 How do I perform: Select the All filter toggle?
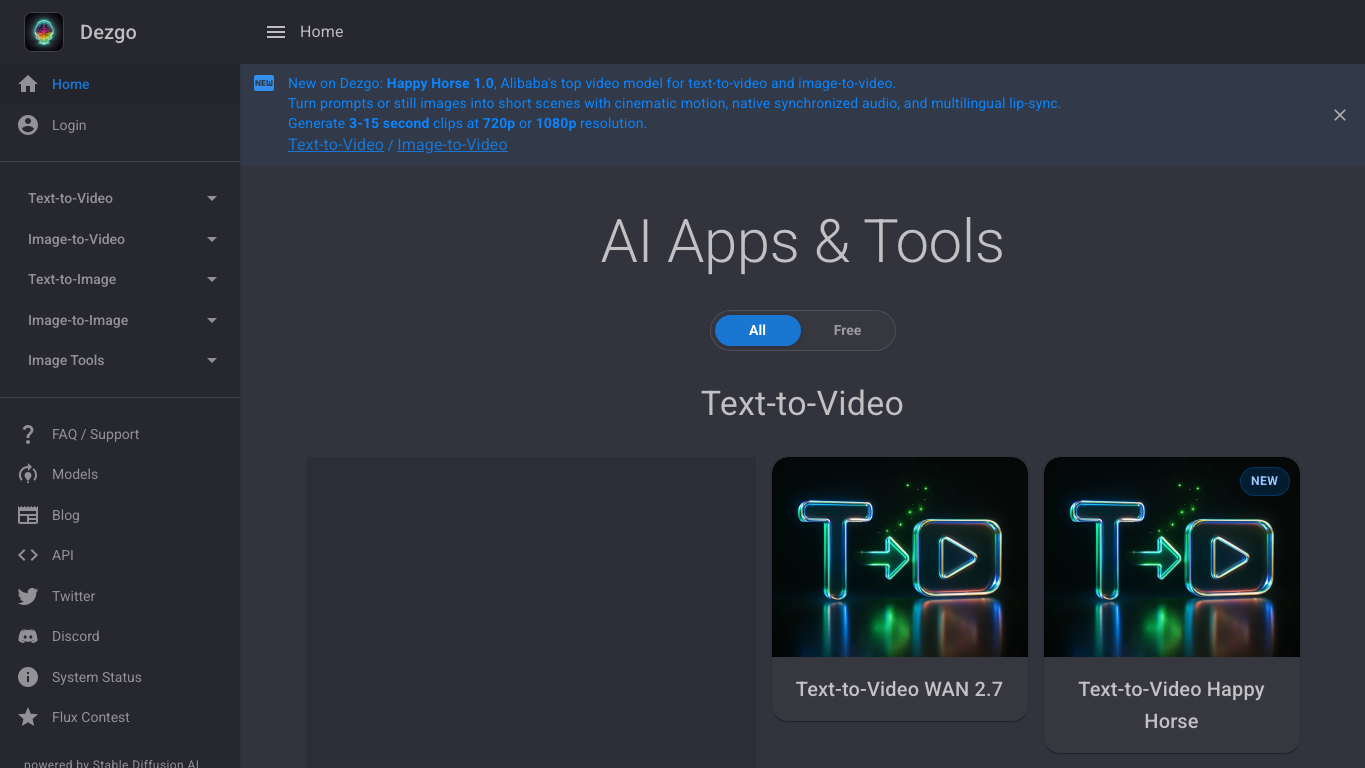pyautogui.click(x=757, y=330)
